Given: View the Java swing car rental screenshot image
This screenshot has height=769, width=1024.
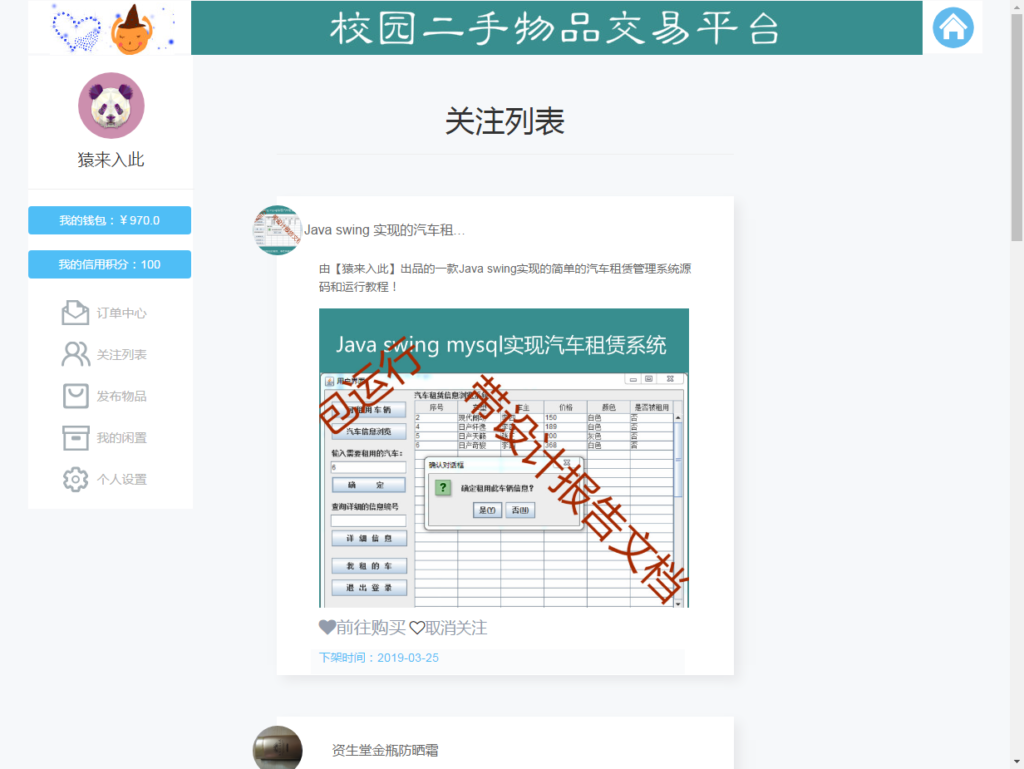Looking at the screenshot, I should point(503,458).
